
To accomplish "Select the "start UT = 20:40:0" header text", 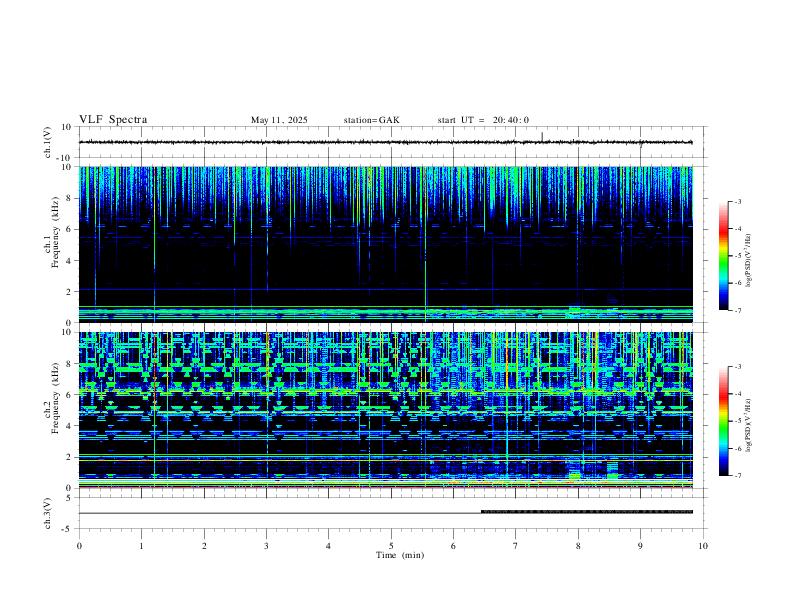I will pyautogui.click(x=483, y=120).
